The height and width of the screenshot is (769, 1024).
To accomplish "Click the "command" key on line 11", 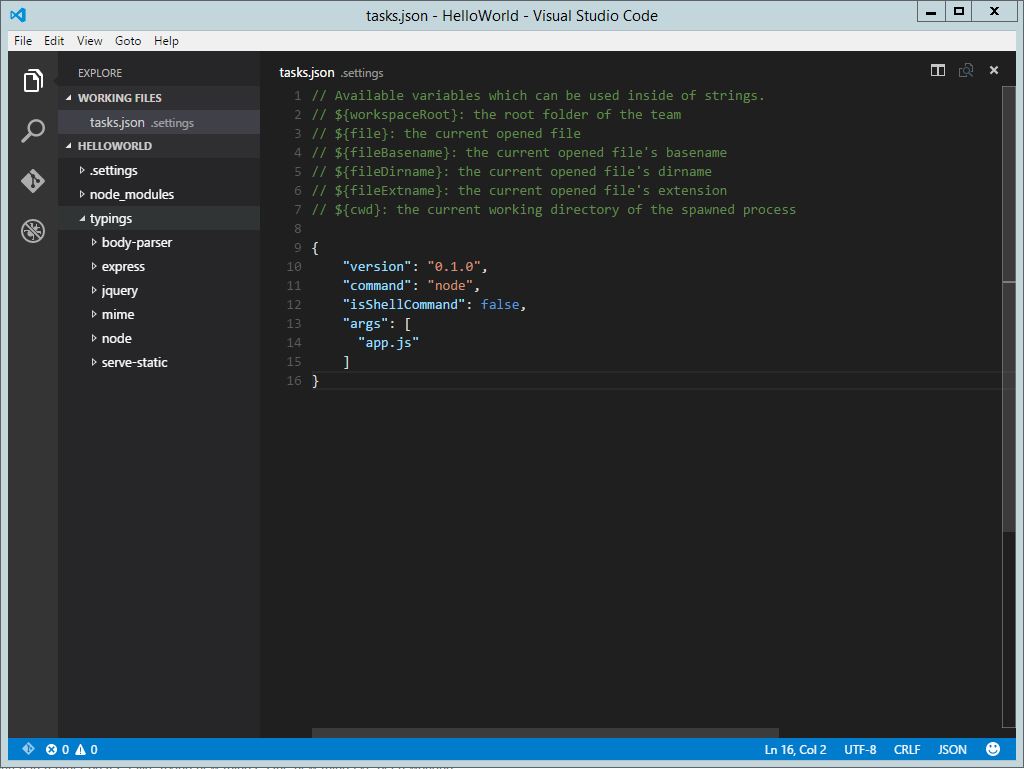I will pos(377,285).
